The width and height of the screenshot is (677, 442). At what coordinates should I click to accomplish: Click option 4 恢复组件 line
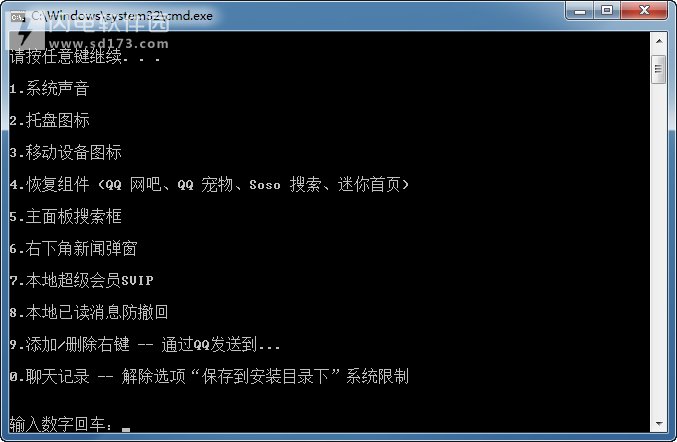click(x=209, y=184)
